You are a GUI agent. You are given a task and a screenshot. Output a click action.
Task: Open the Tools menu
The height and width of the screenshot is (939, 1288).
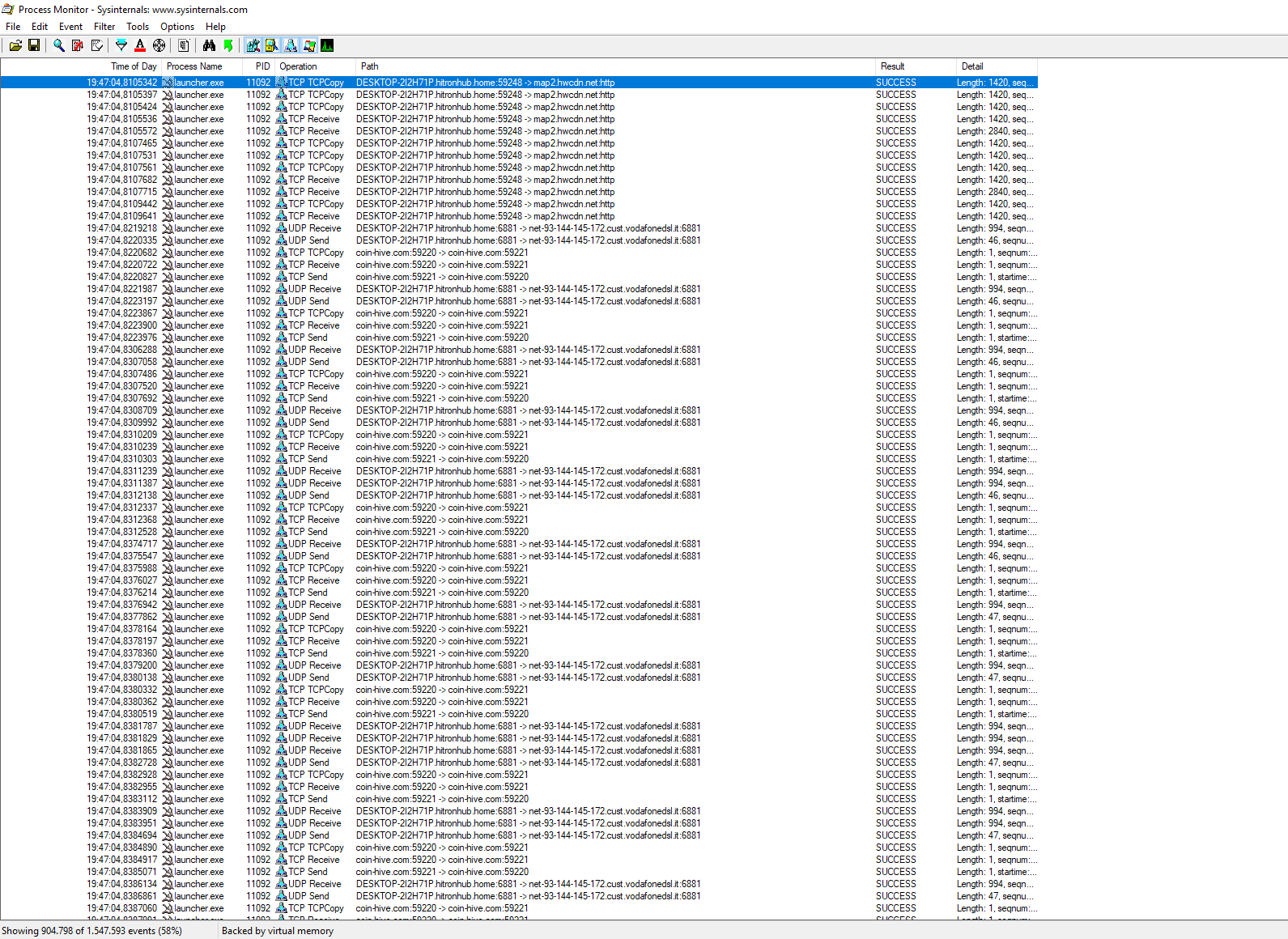pyautogui.click(x=138, y=27)
